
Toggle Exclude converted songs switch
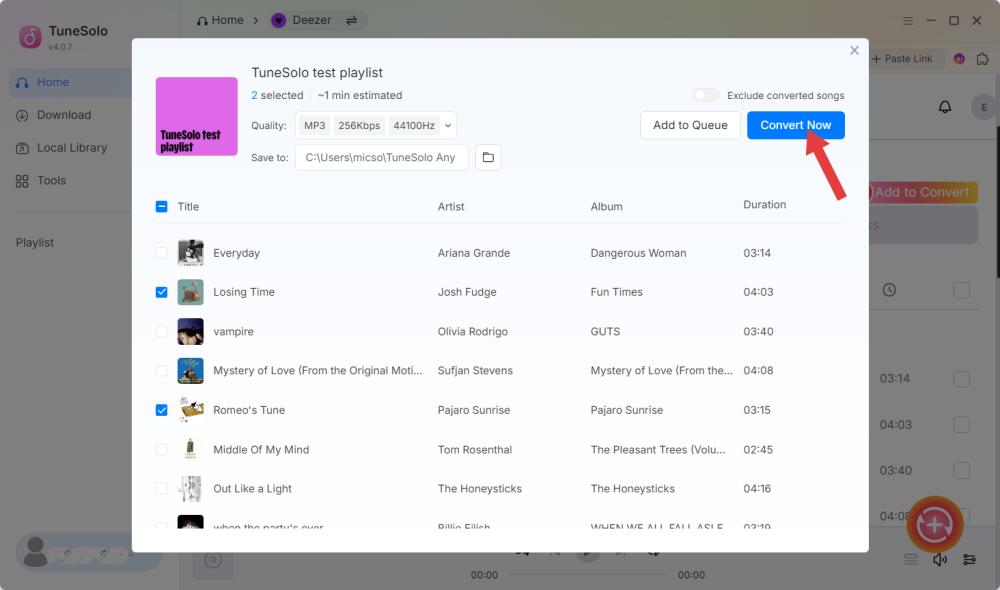click(x=706, y=95)
